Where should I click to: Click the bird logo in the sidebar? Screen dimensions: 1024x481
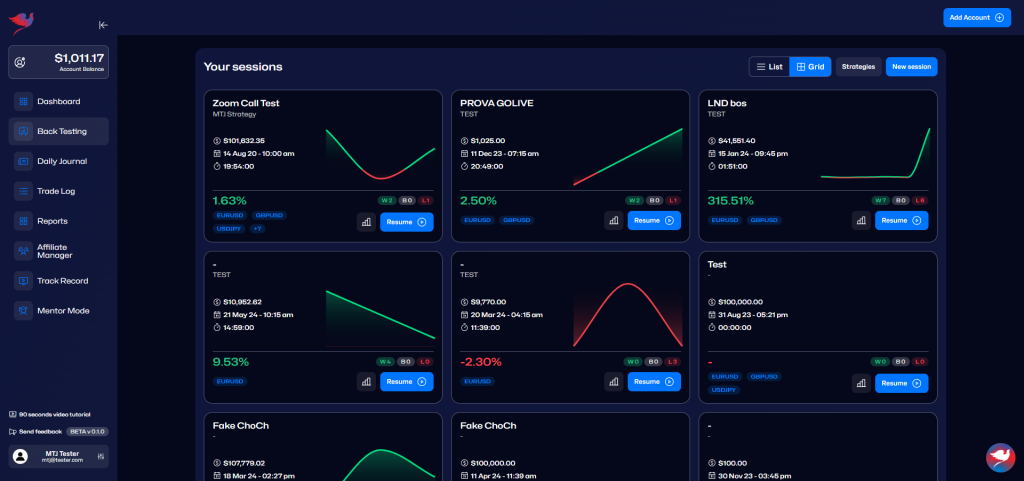21,20
